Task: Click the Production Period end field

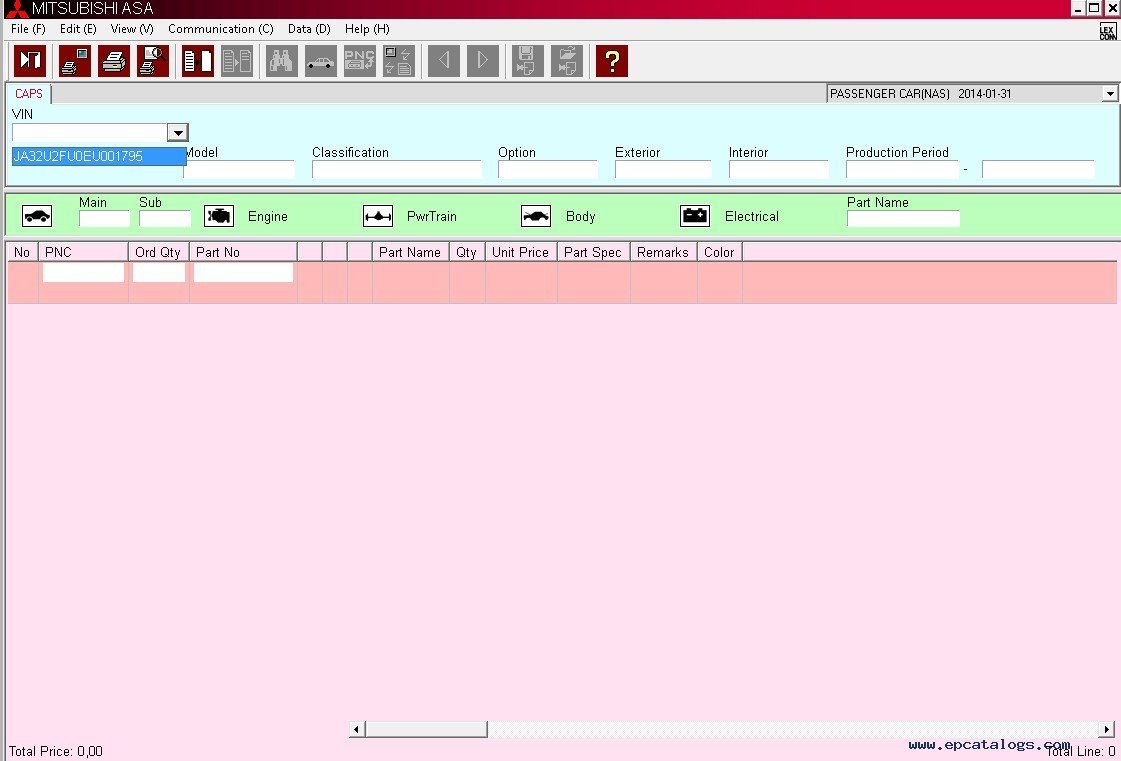Action: [1038, 170]
